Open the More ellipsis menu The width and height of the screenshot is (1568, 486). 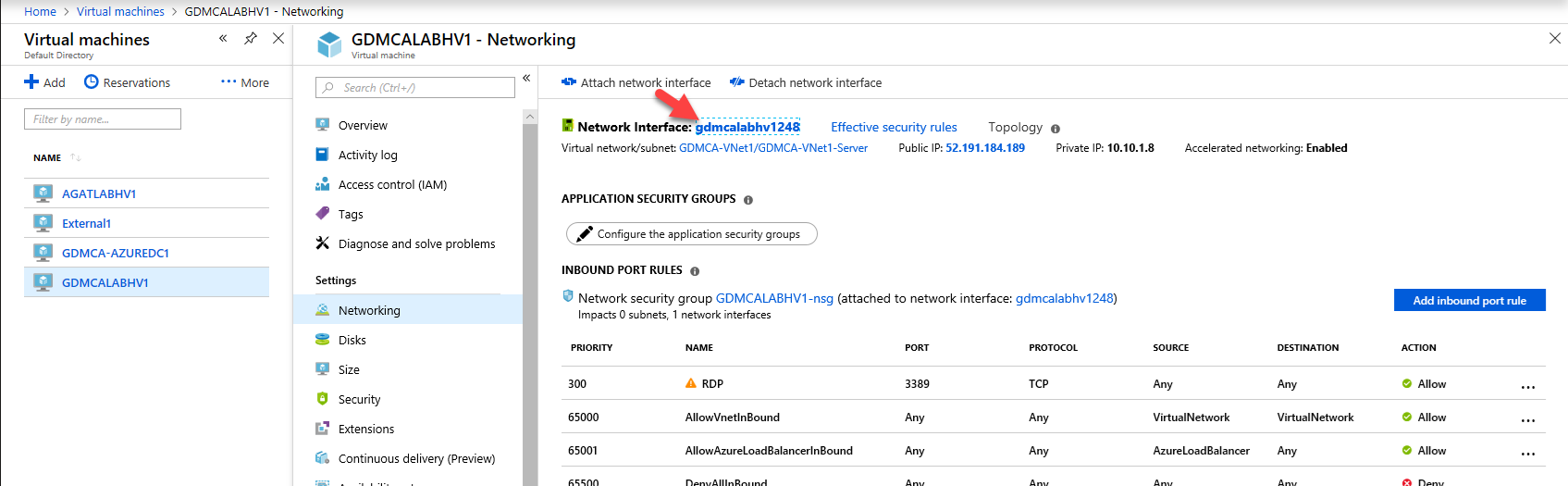[x=245, y=82]
